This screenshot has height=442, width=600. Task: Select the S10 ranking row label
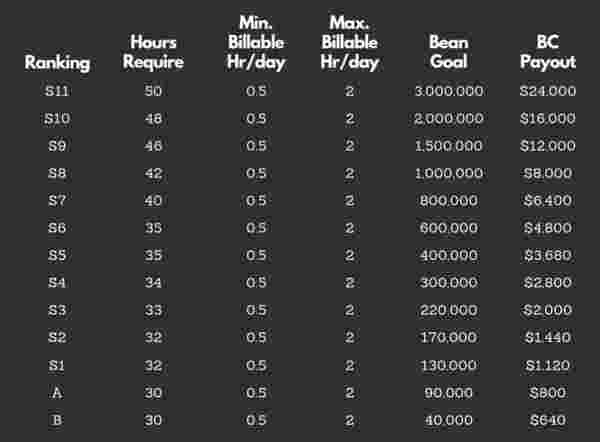click(x=58, y=118)
